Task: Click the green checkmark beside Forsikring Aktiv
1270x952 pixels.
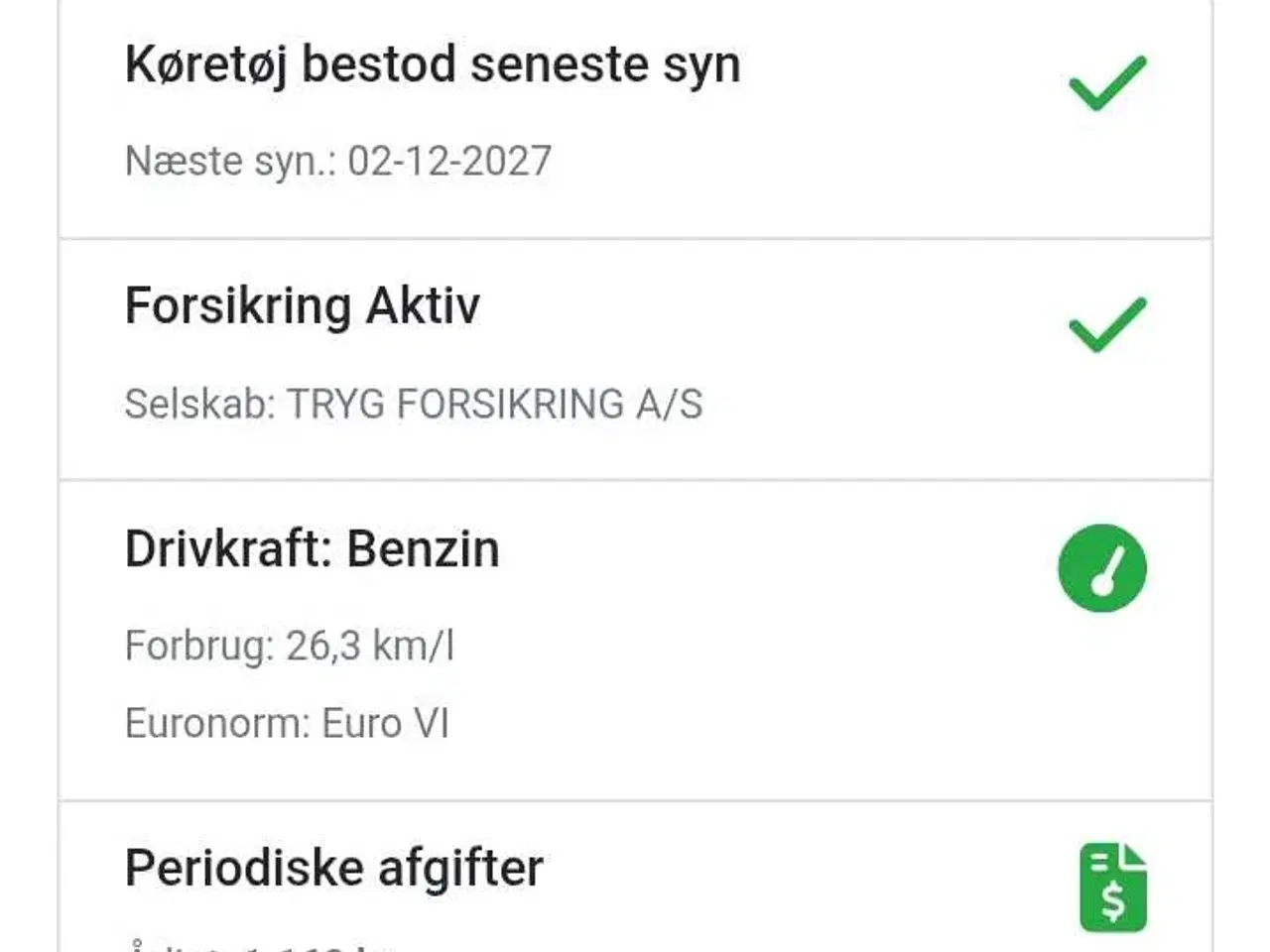Action: point(1106,324)
